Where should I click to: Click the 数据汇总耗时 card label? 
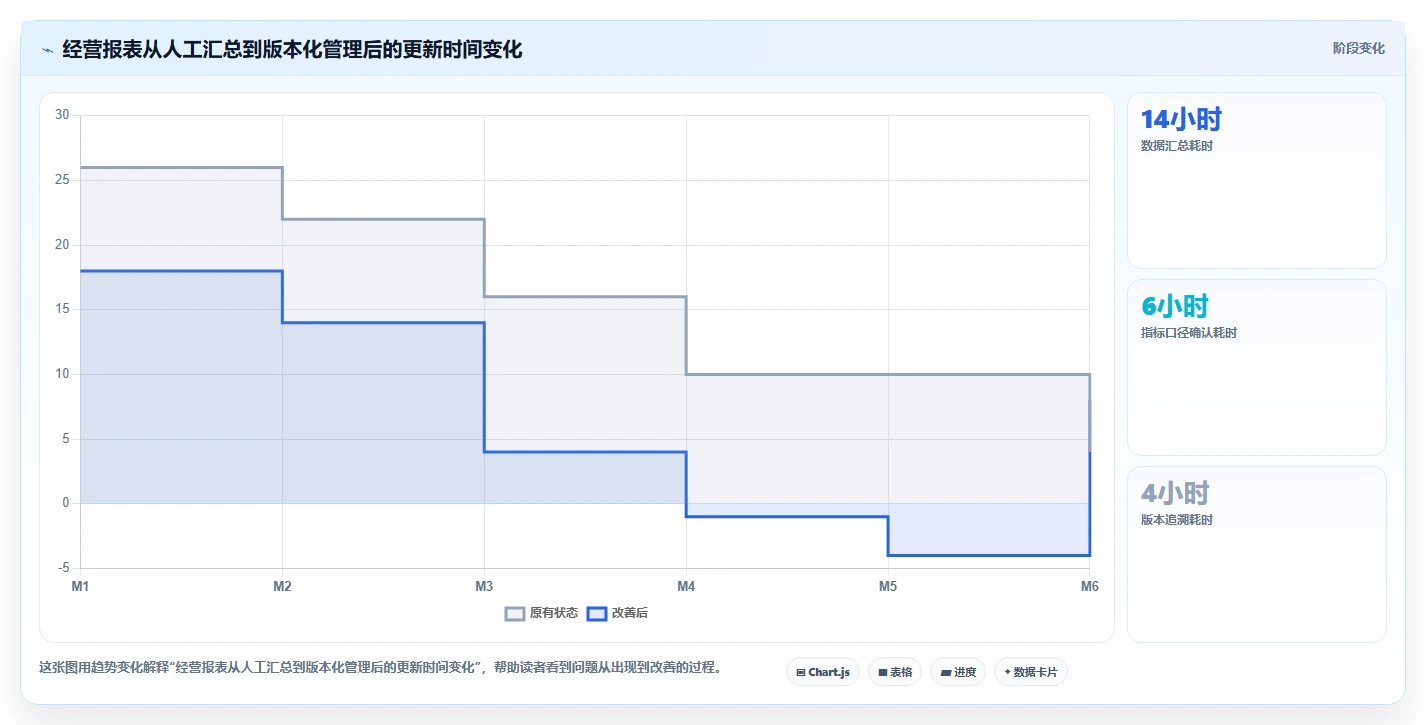tap(1177, 146)
